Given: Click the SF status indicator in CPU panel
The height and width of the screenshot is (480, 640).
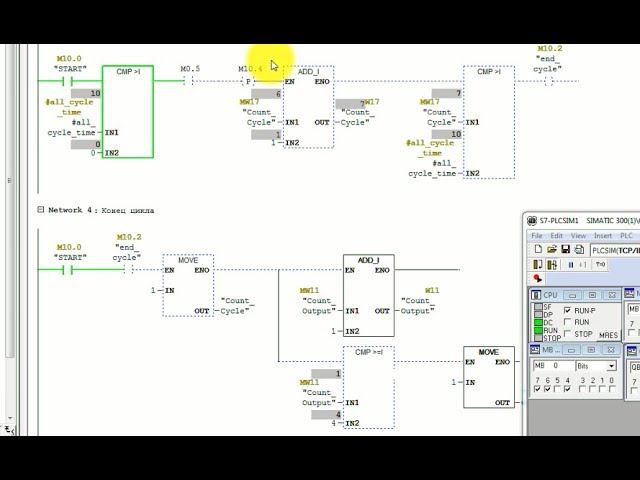Looking at the screenshot, I should pyautogui.click(x=538, y=307).
